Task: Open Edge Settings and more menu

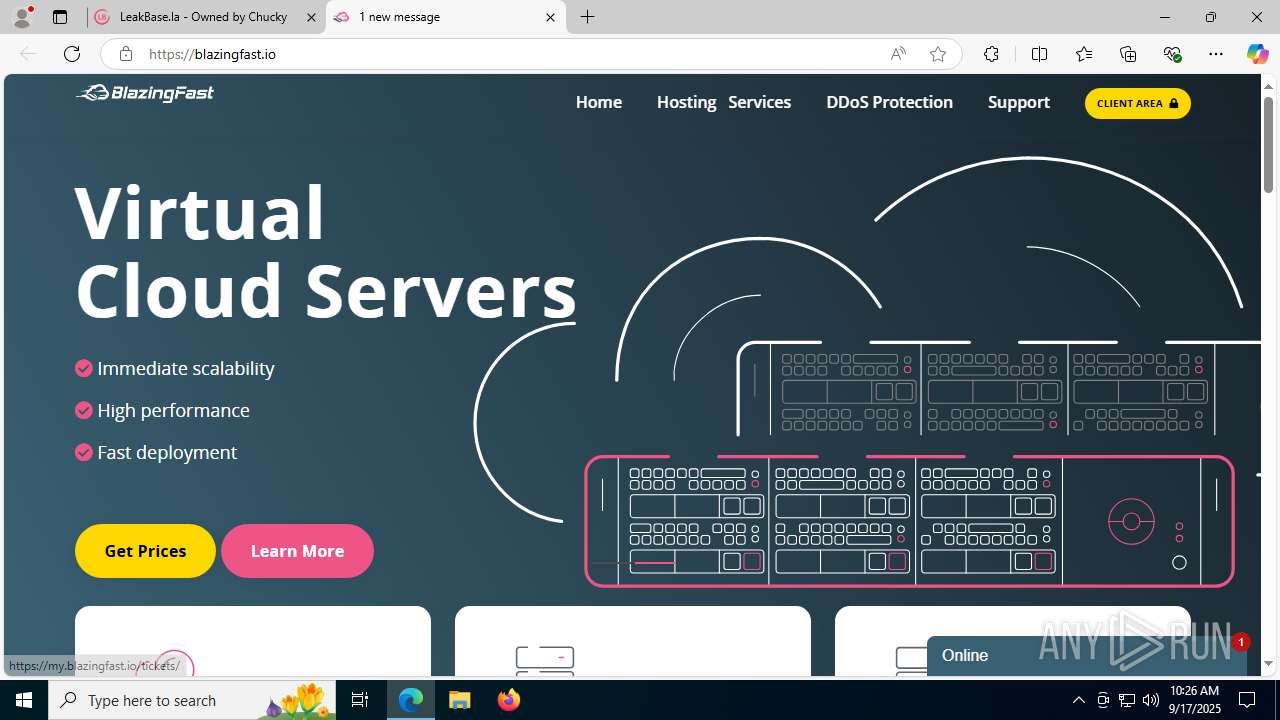Action: (x=1216, y=54)
